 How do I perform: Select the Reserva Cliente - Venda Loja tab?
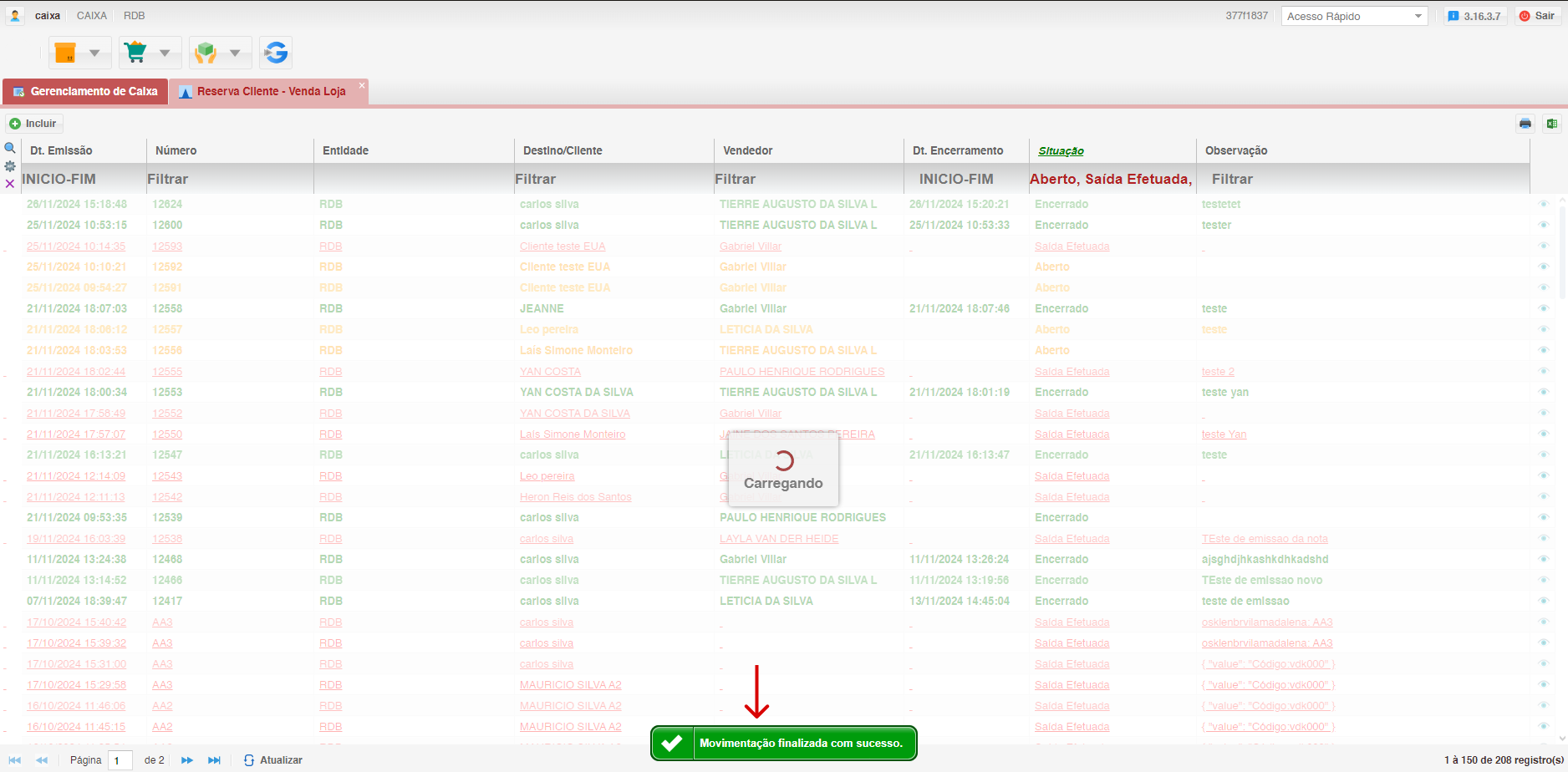pos(271,91)
